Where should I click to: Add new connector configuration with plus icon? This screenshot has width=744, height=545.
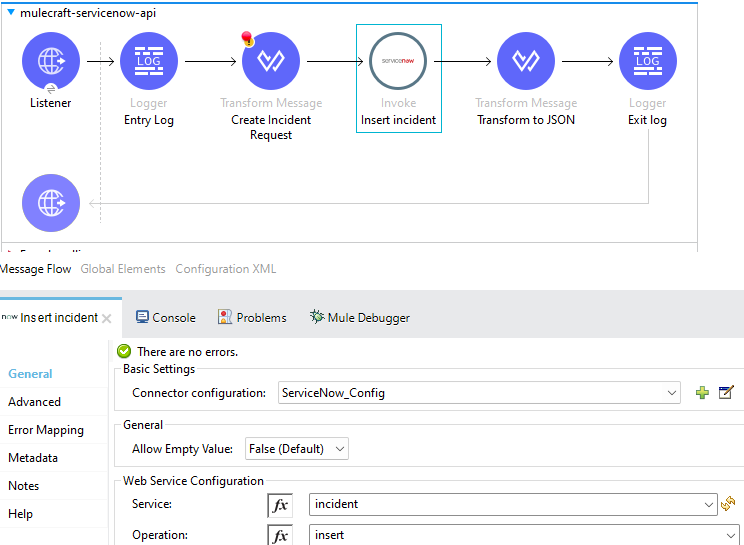[702, 393]
